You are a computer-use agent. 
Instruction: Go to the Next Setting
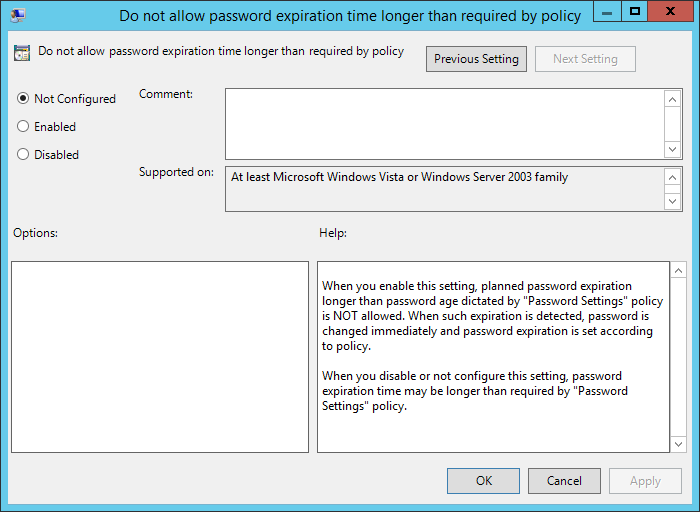click(x=585, y=59)
